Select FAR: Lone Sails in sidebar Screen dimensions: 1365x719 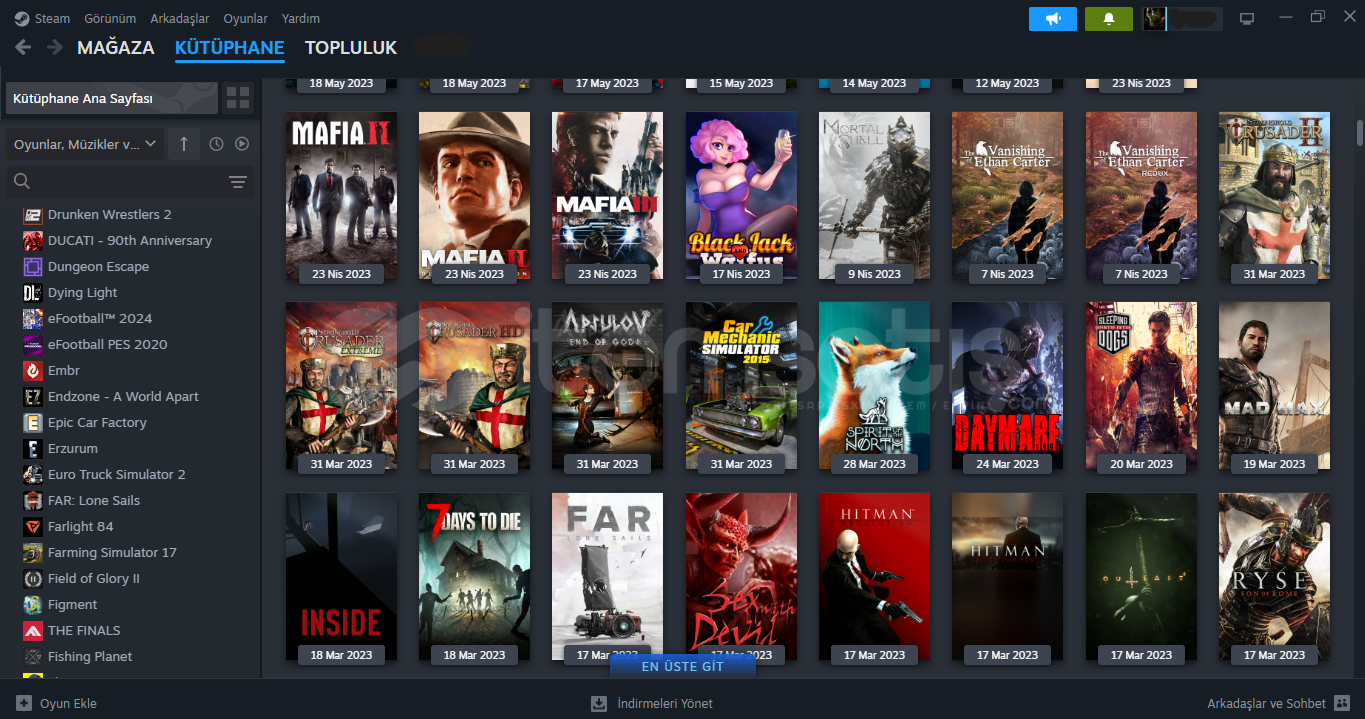(94, 500)
